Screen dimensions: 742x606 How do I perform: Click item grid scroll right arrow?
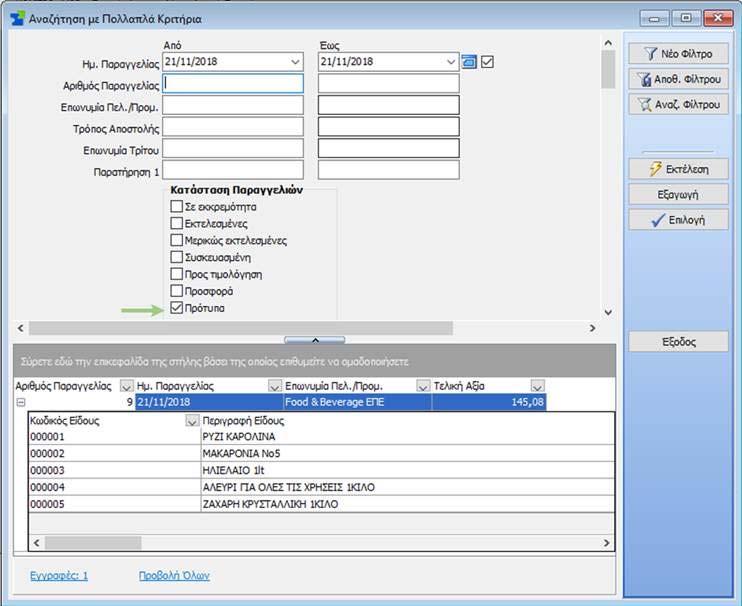point(607,543)
